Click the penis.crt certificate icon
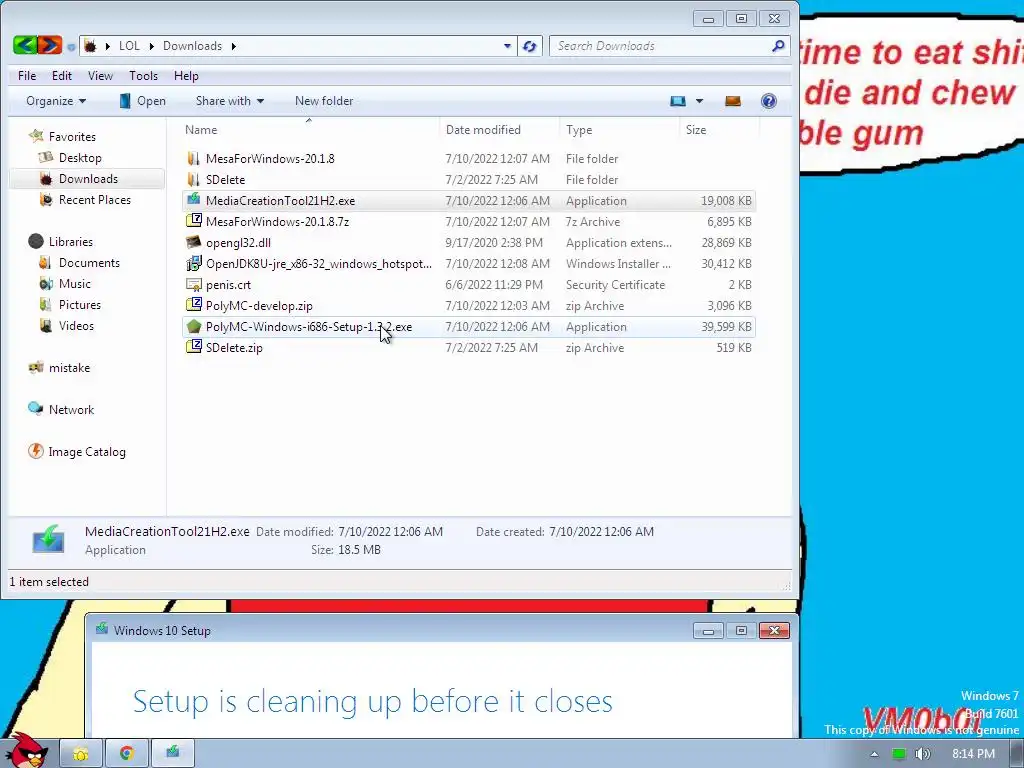The height and width of the screenshot is (768, 1024). coord(193,285)
